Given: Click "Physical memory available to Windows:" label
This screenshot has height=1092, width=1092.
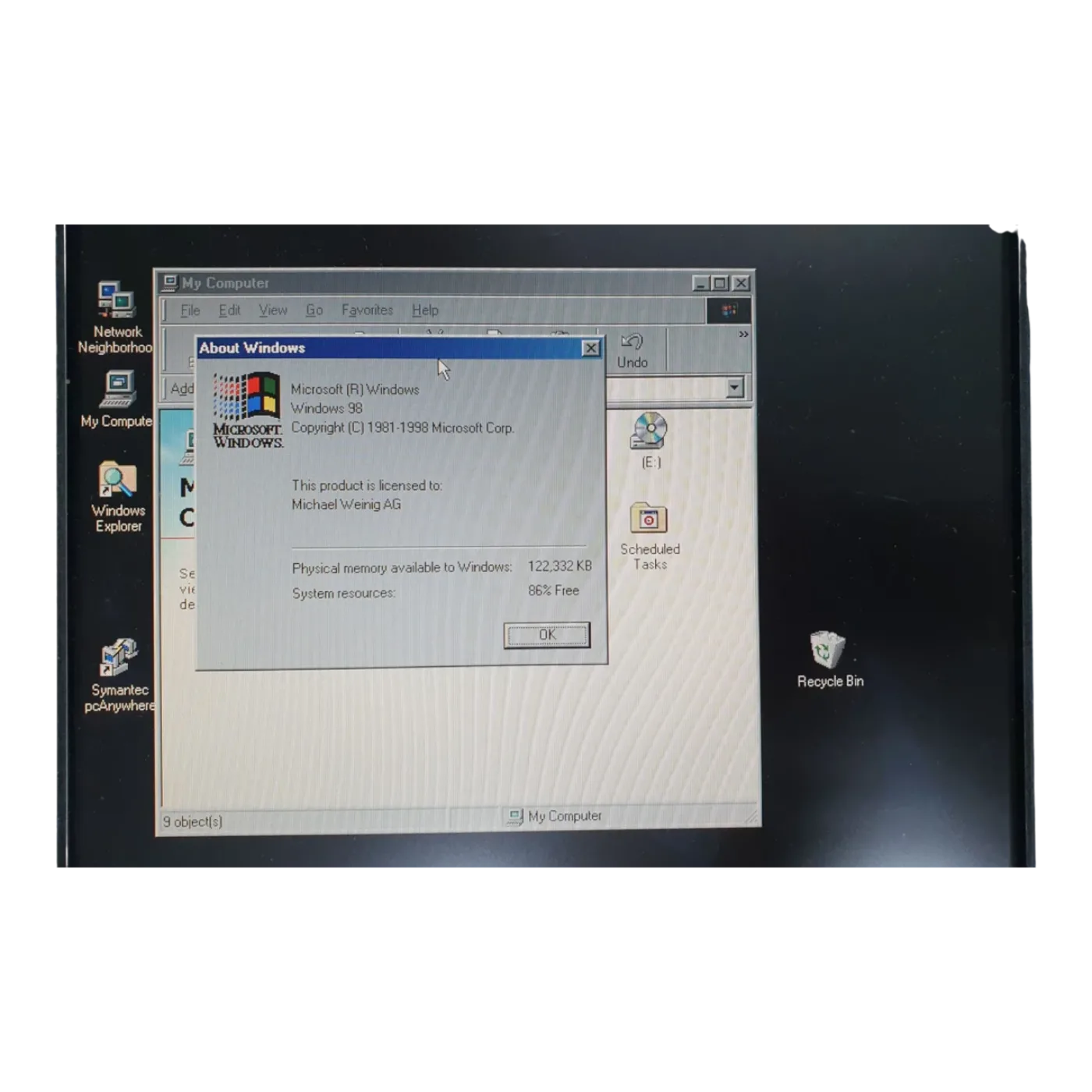Looking at the screenshot, I should click(x=402, y=567).
